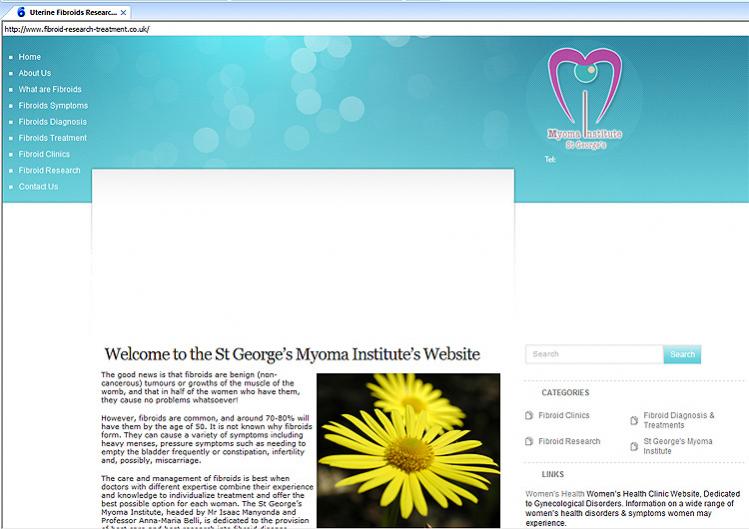Go to the Contact Us page

38,187
